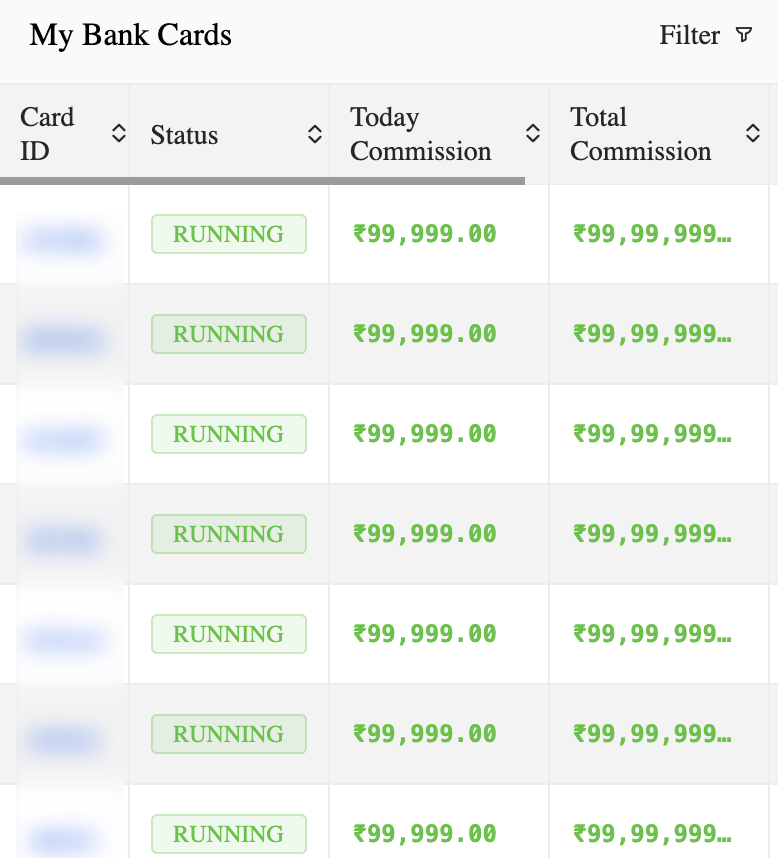The height and width of the screenshot is (858, 778).
Task: Click the RUNNING badge in the first row
Action: tap(229, 234)
